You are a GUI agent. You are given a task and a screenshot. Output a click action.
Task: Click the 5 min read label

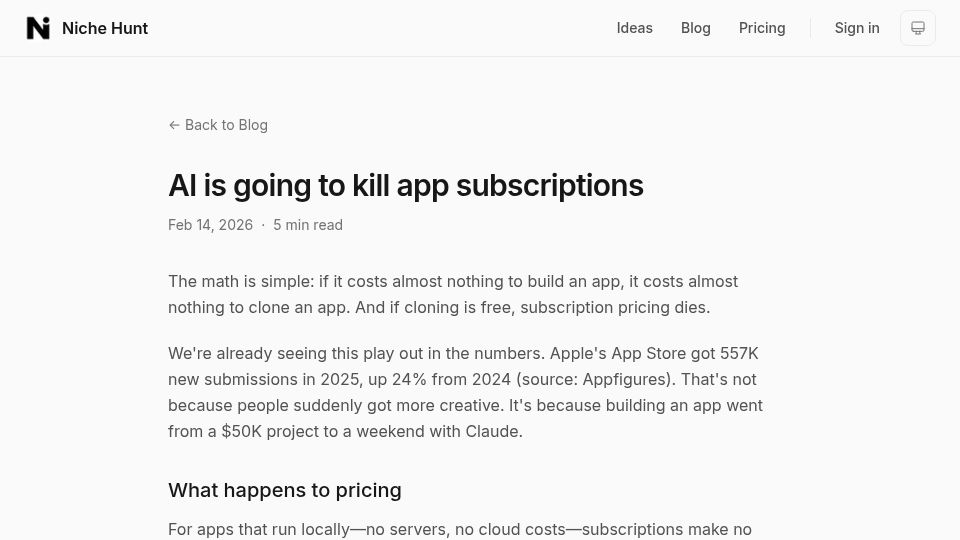308,225
